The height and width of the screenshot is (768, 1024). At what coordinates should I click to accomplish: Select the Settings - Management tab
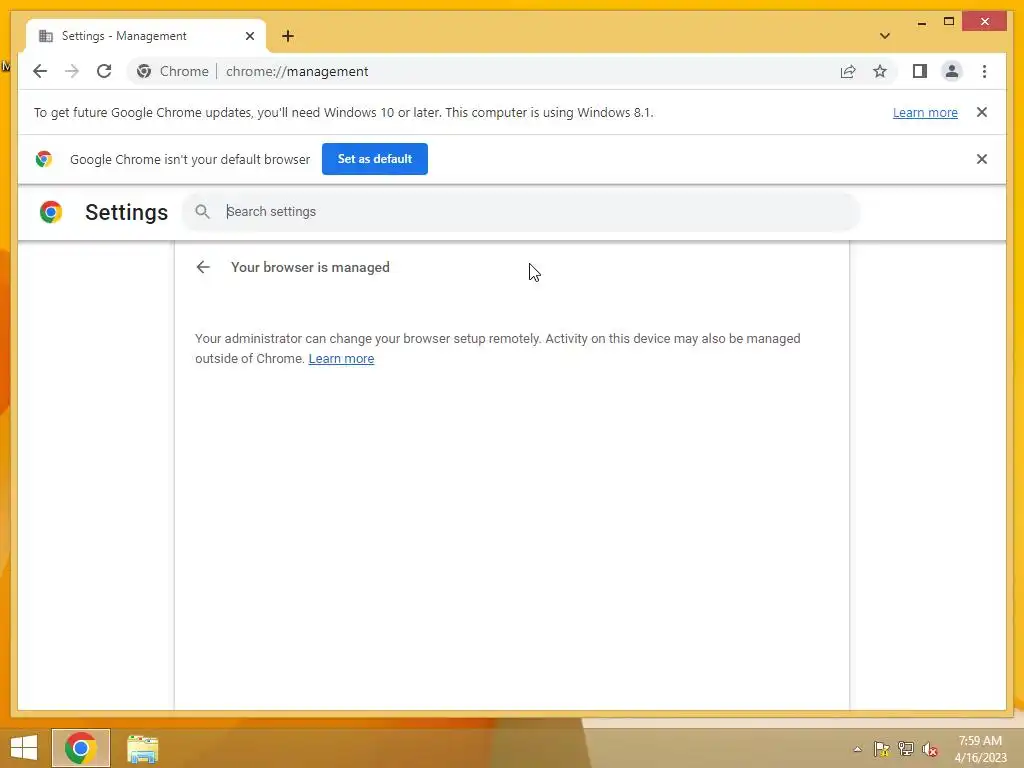tap(146, 36)
